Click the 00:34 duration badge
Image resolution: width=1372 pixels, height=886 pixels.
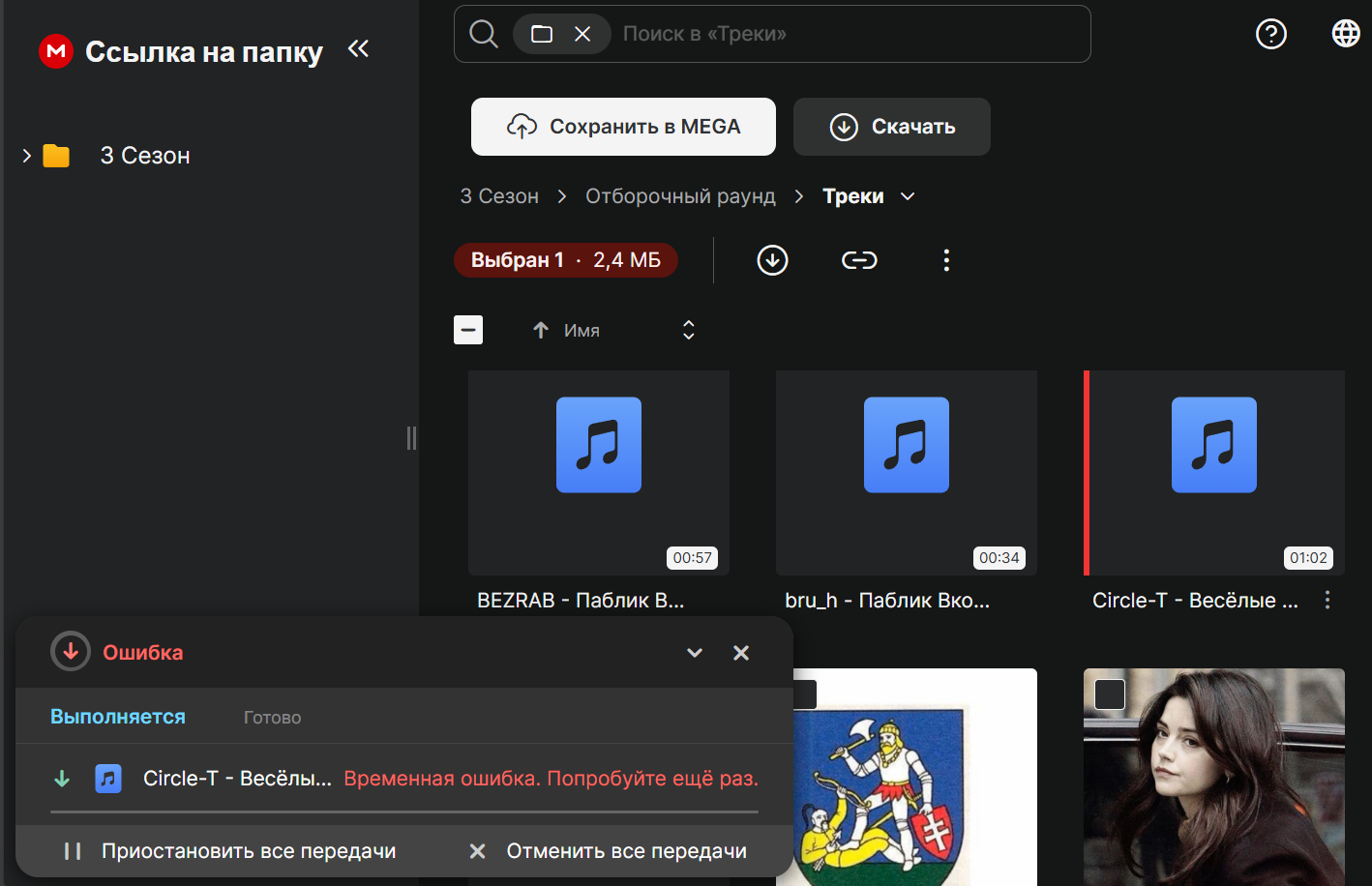[999, 558]
